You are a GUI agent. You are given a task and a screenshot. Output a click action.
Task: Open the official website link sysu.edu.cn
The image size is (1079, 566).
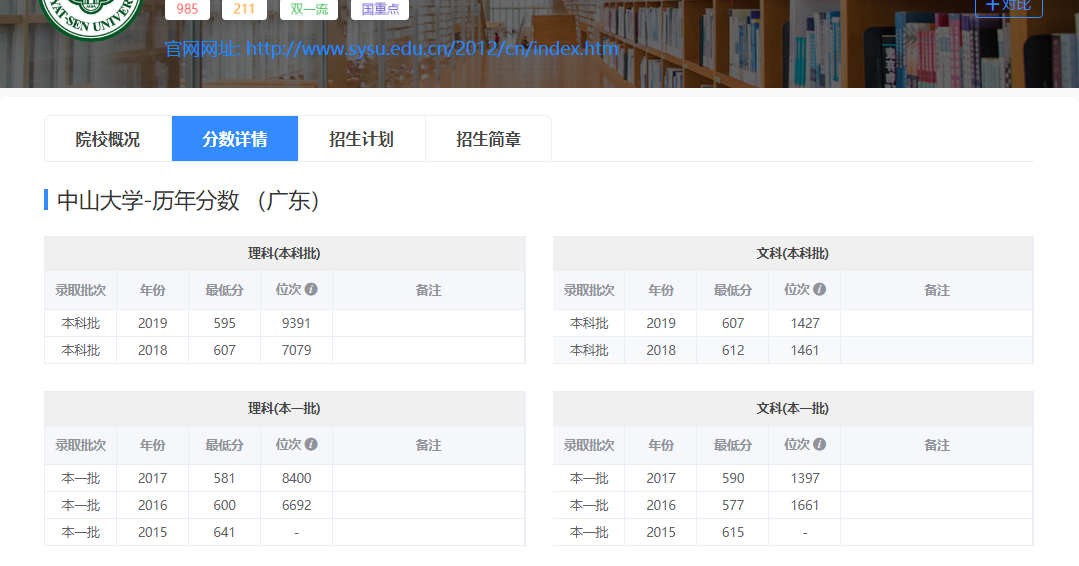pyautogui.click(x=432, y=49)
